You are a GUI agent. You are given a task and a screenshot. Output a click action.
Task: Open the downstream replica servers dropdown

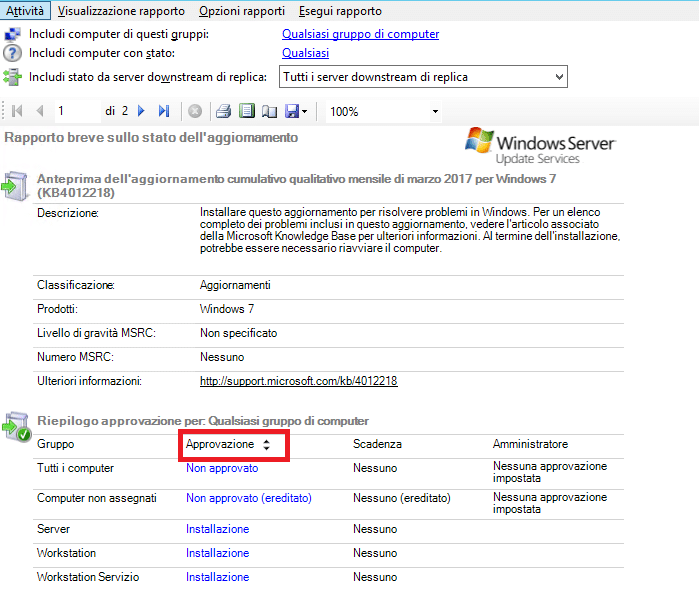(423, 77)
